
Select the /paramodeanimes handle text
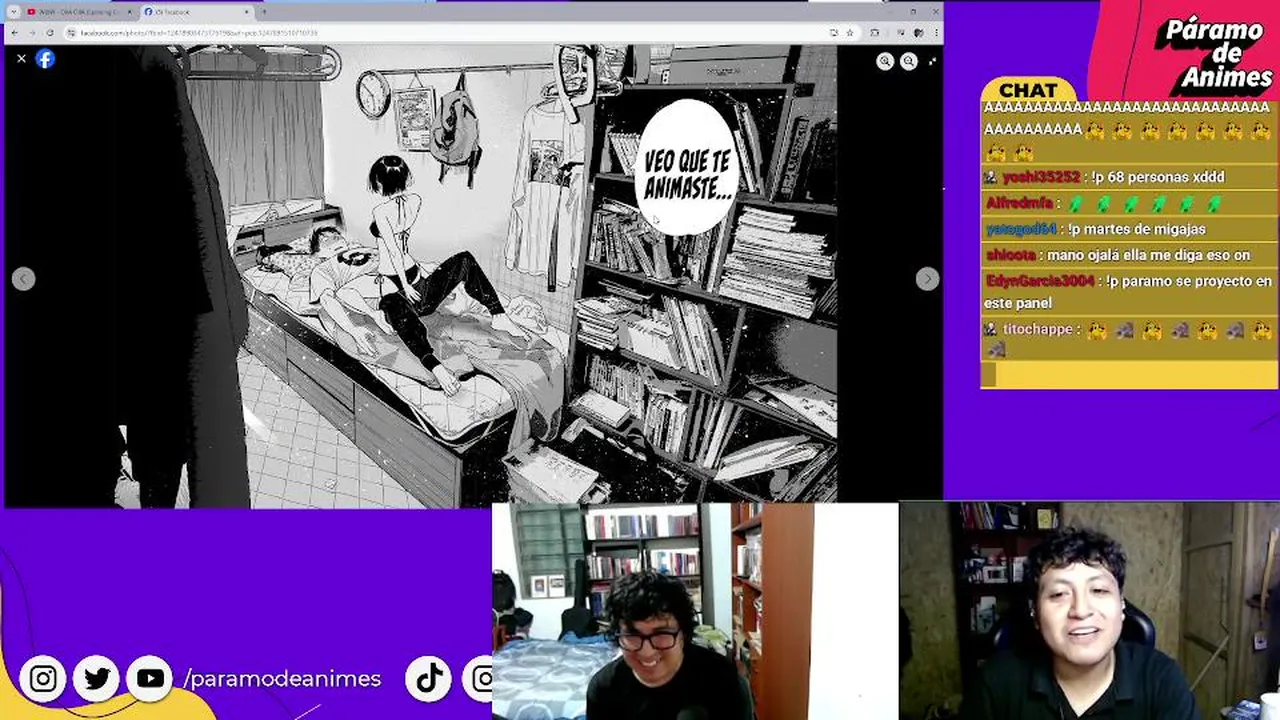(x=282, y=679)
